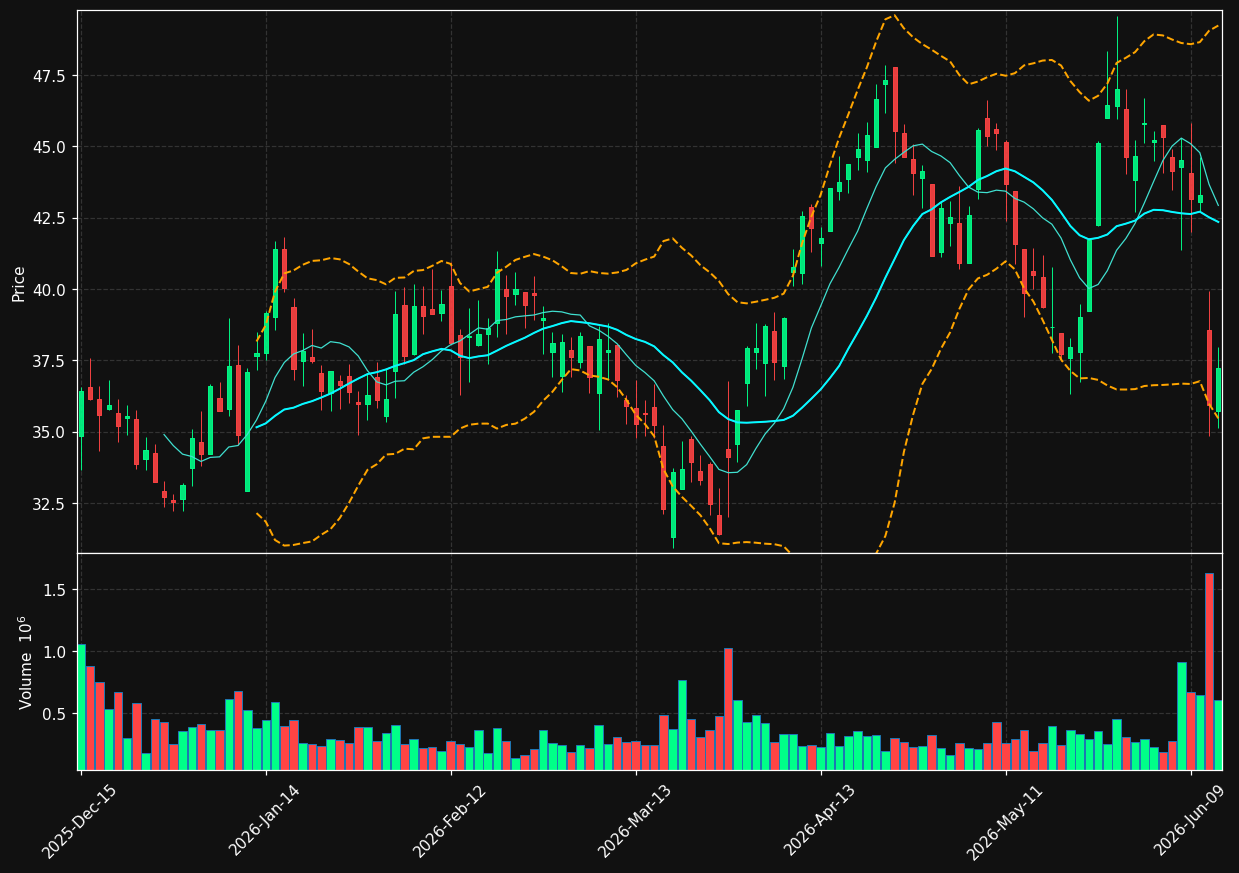
Task: Click the first green volume bar at Dec-15
Action: [81, 707]
